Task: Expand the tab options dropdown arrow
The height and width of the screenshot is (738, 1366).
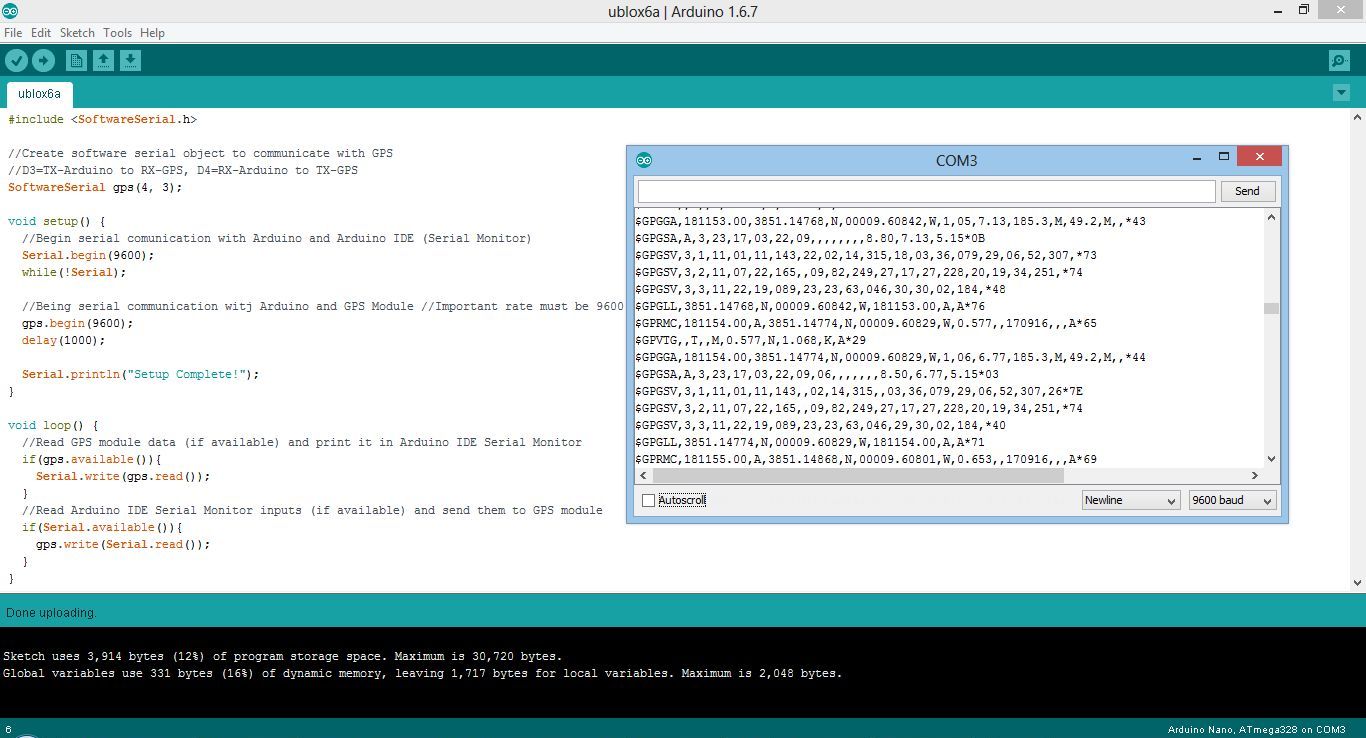Action: [1341, 93]
